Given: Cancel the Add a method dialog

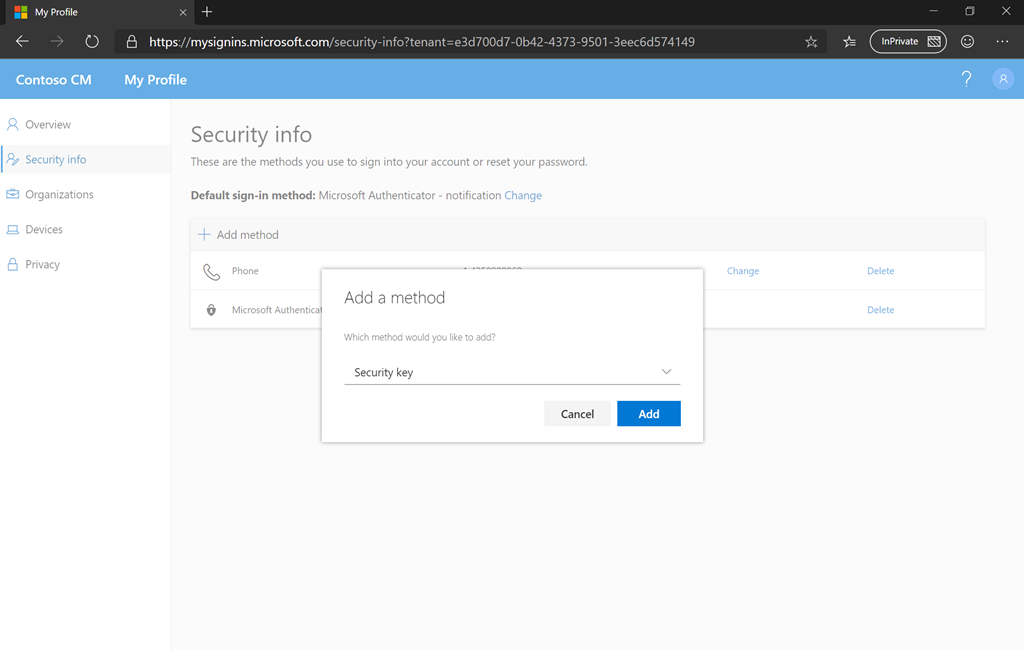Looking at the screenshot, I should pos(577,414).
